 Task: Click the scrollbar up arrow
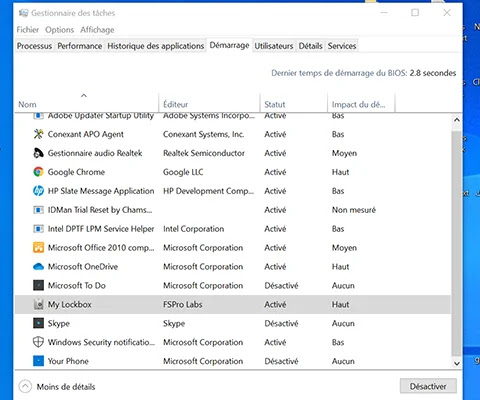pos(457,120)
